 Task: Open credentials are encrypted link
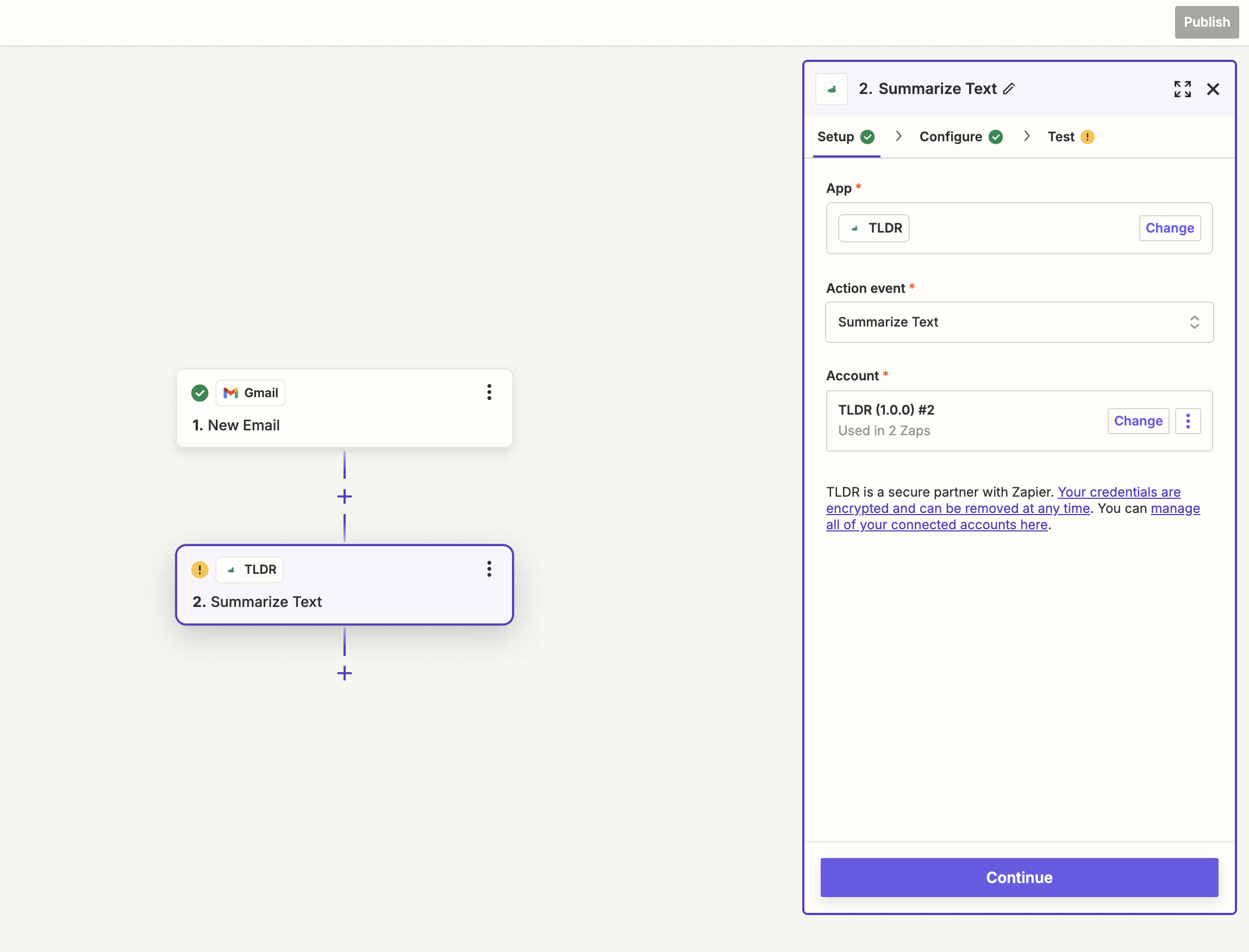coord(1004,500)
